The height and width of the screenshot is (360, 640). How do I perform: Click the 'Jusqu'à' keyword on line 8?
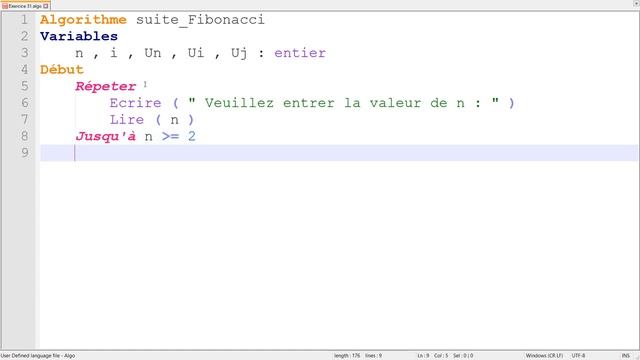[x=106, y=136]
